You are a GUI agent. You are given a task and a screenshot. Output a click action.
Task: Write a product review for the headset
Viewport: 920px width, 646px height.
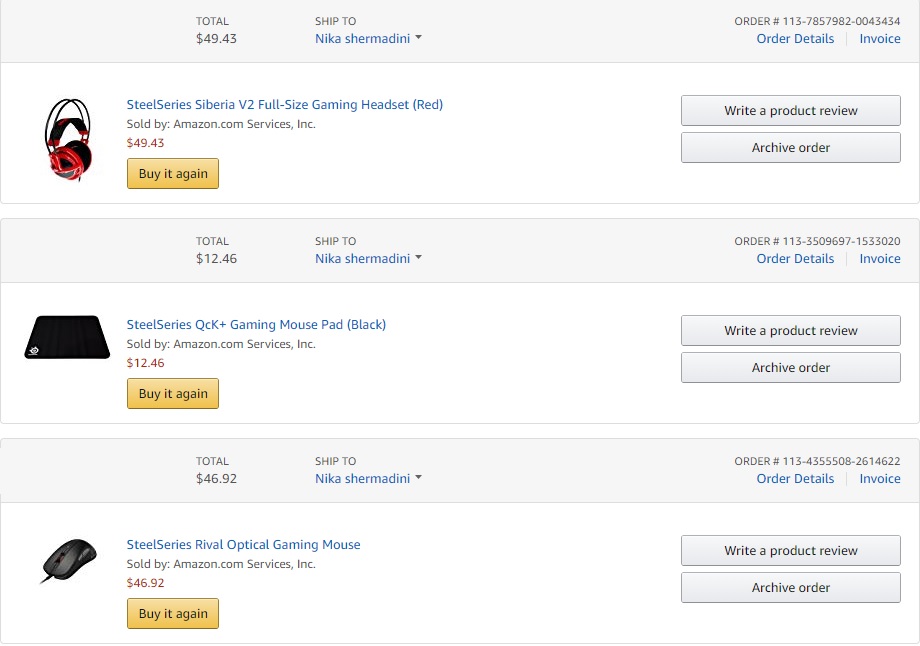coord(790,111)
